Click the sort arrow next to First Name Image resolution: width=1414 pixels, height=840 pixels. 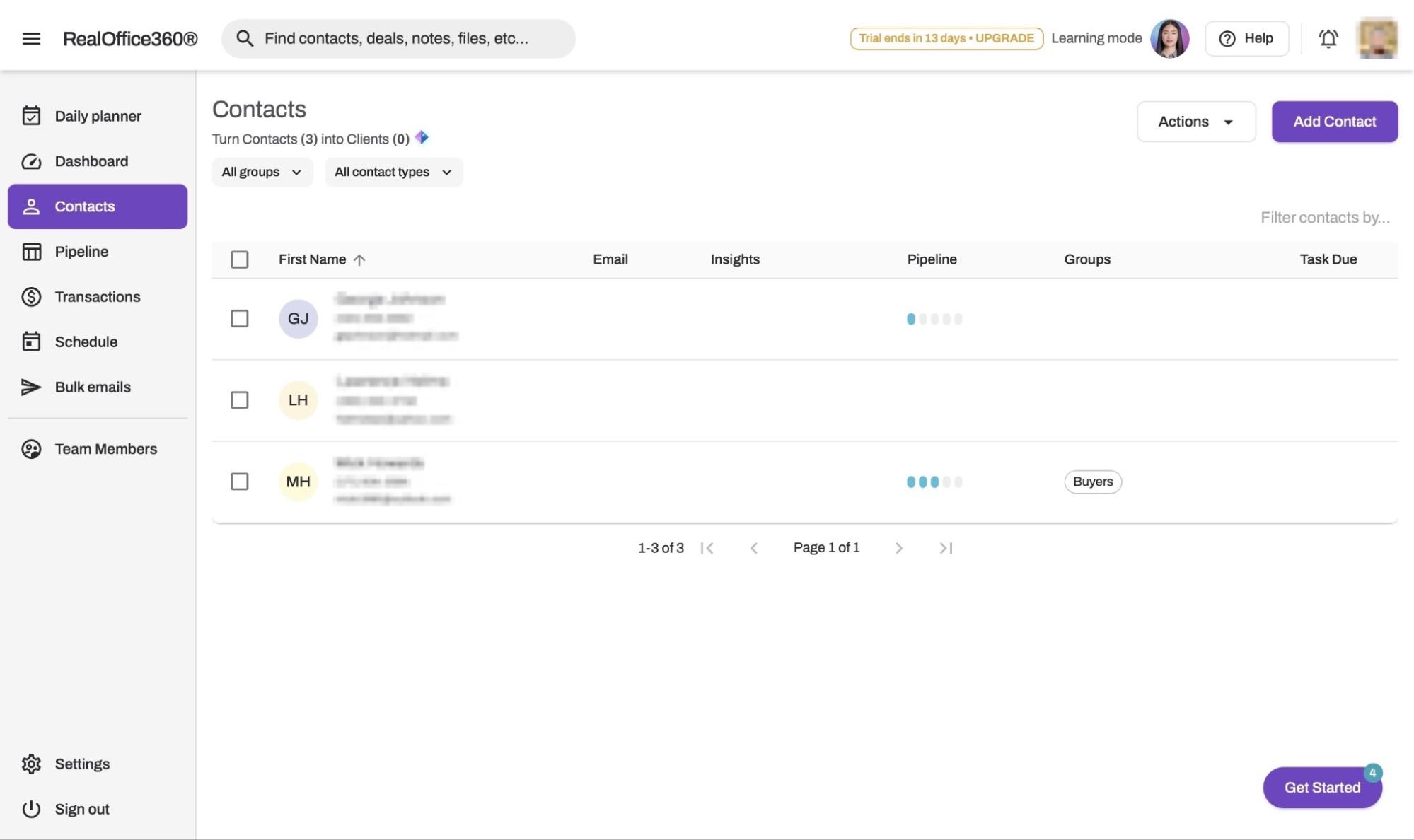click(359, 259)
